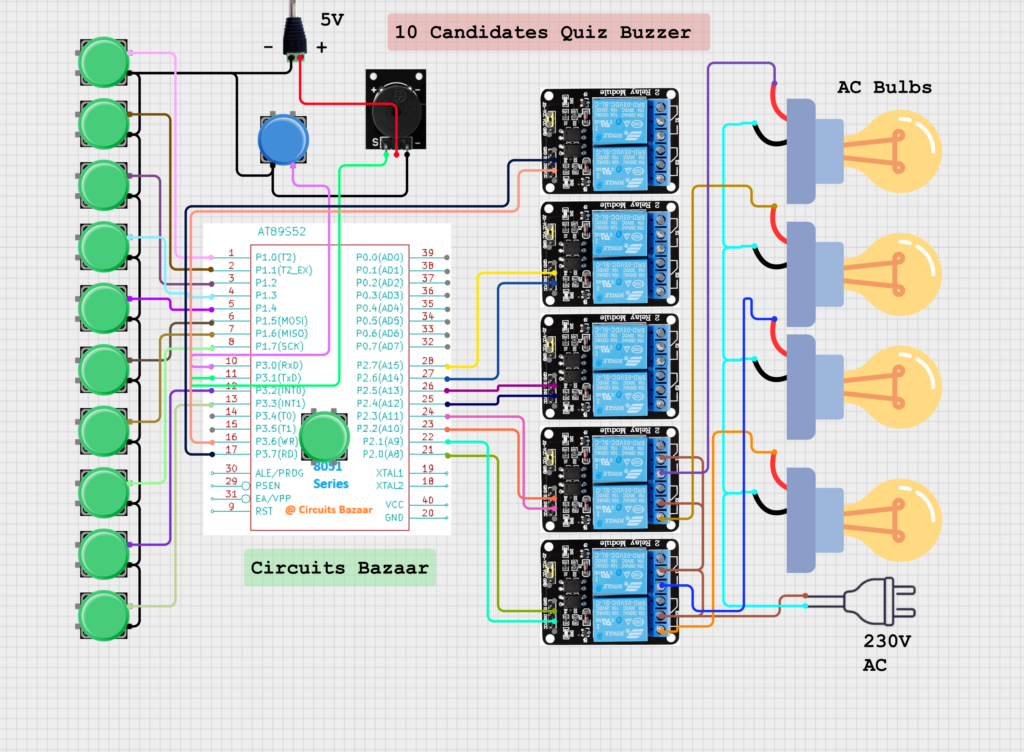Viewport: 1024px width, 752px height.
Task: Click the green reset button on the AT89S52
Action: click(324, 437)
